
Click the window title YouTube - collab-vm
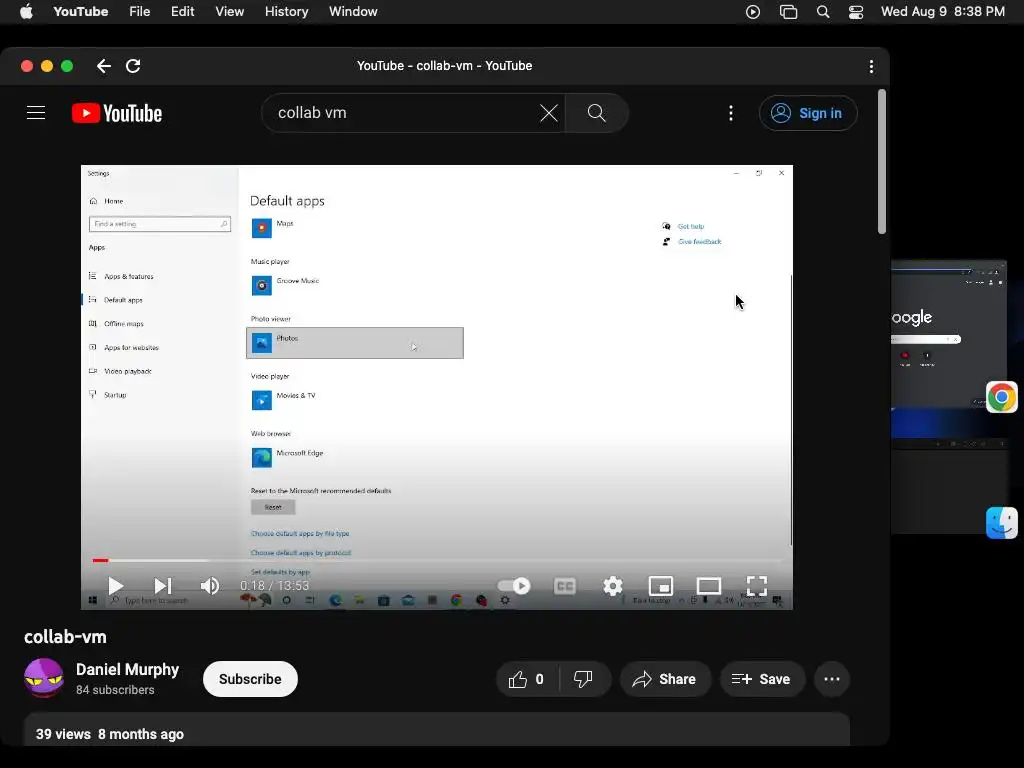(x=444, y=66)
